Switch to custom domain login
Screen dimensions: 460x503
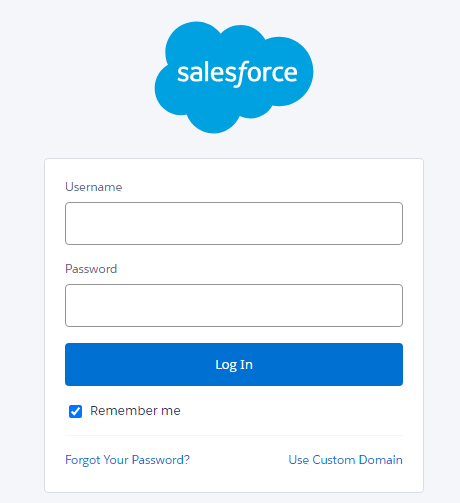pos(345,460)
